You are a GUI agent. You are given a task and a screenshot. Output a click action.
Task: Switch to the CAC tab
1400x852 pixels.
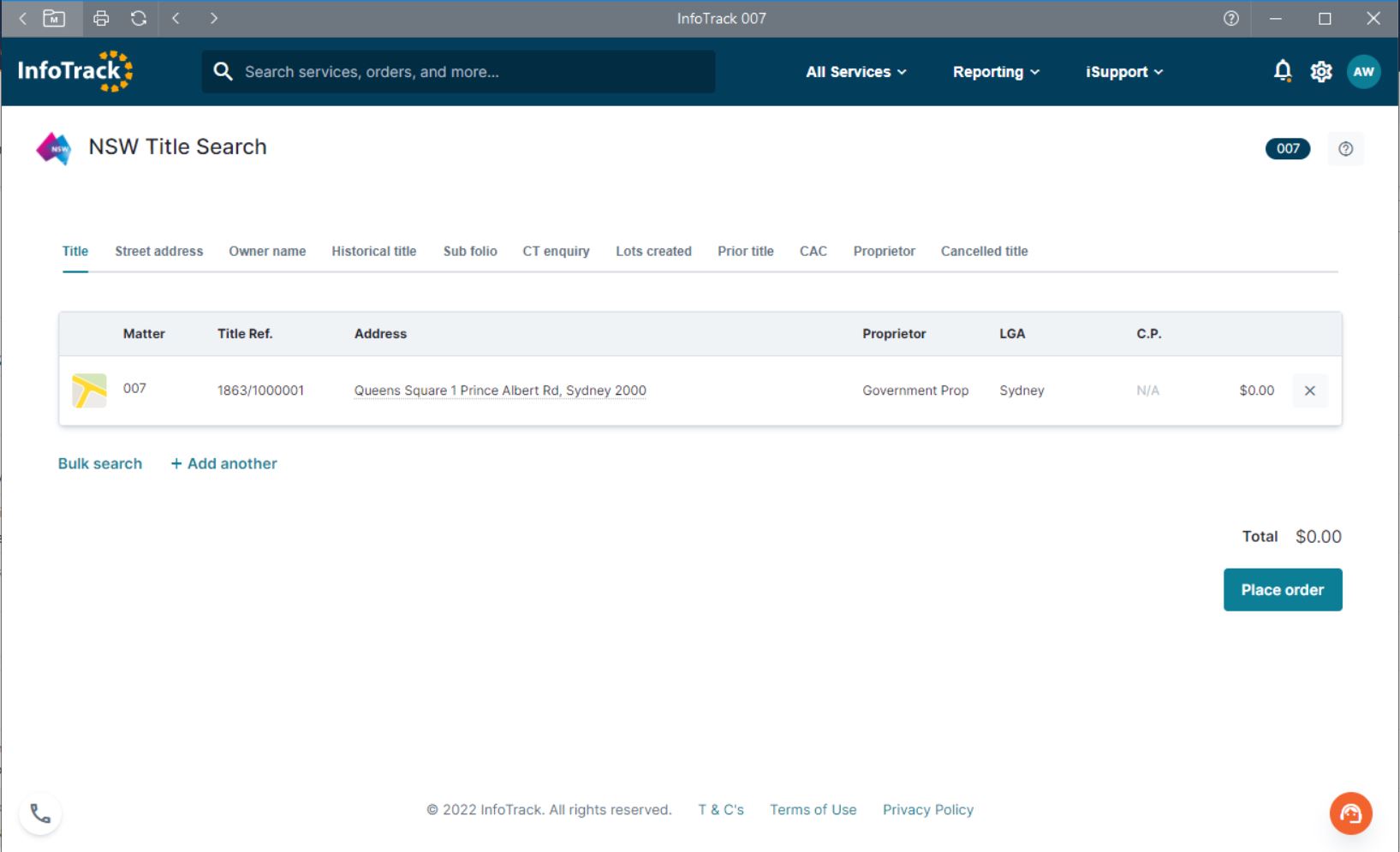click(813, 251)
